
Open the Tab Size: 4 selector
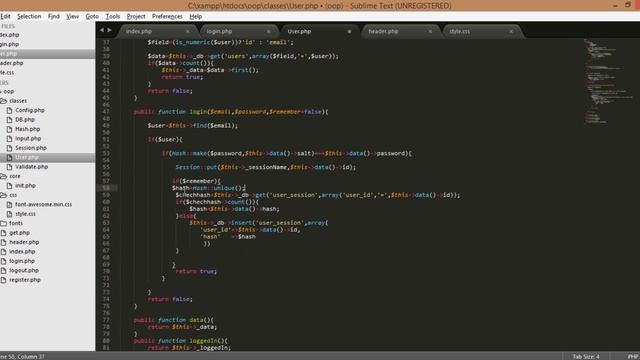586,356
